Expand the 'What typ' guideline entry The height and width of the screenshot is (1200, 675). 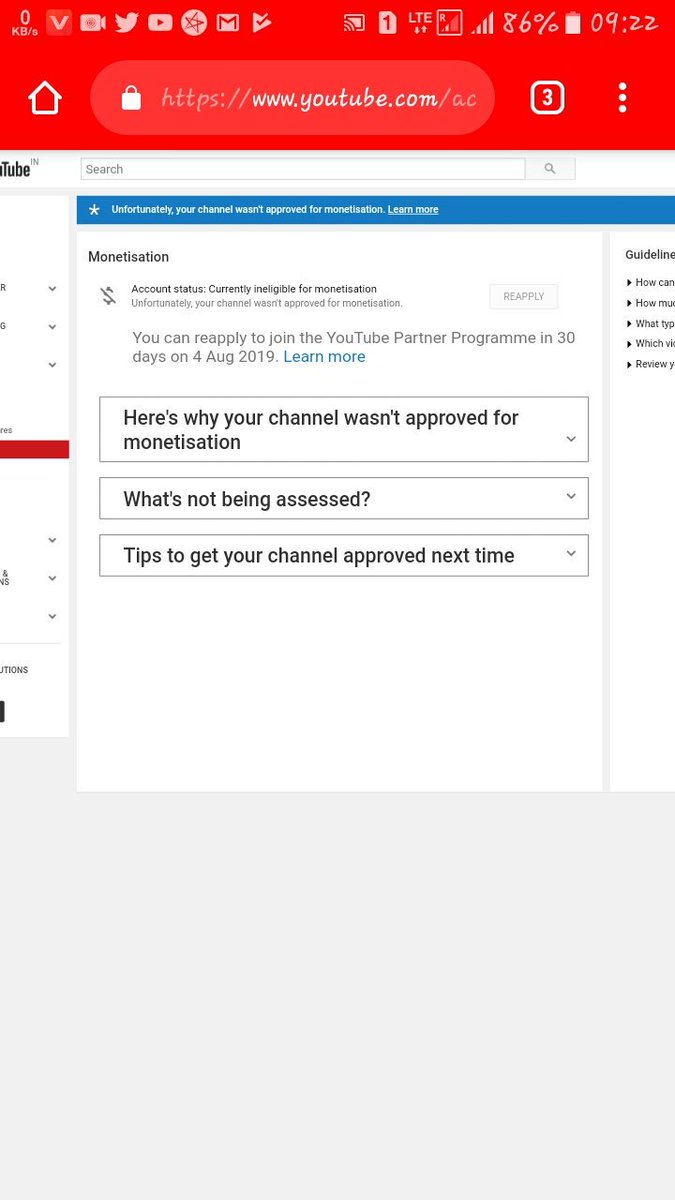coord(650,324)
